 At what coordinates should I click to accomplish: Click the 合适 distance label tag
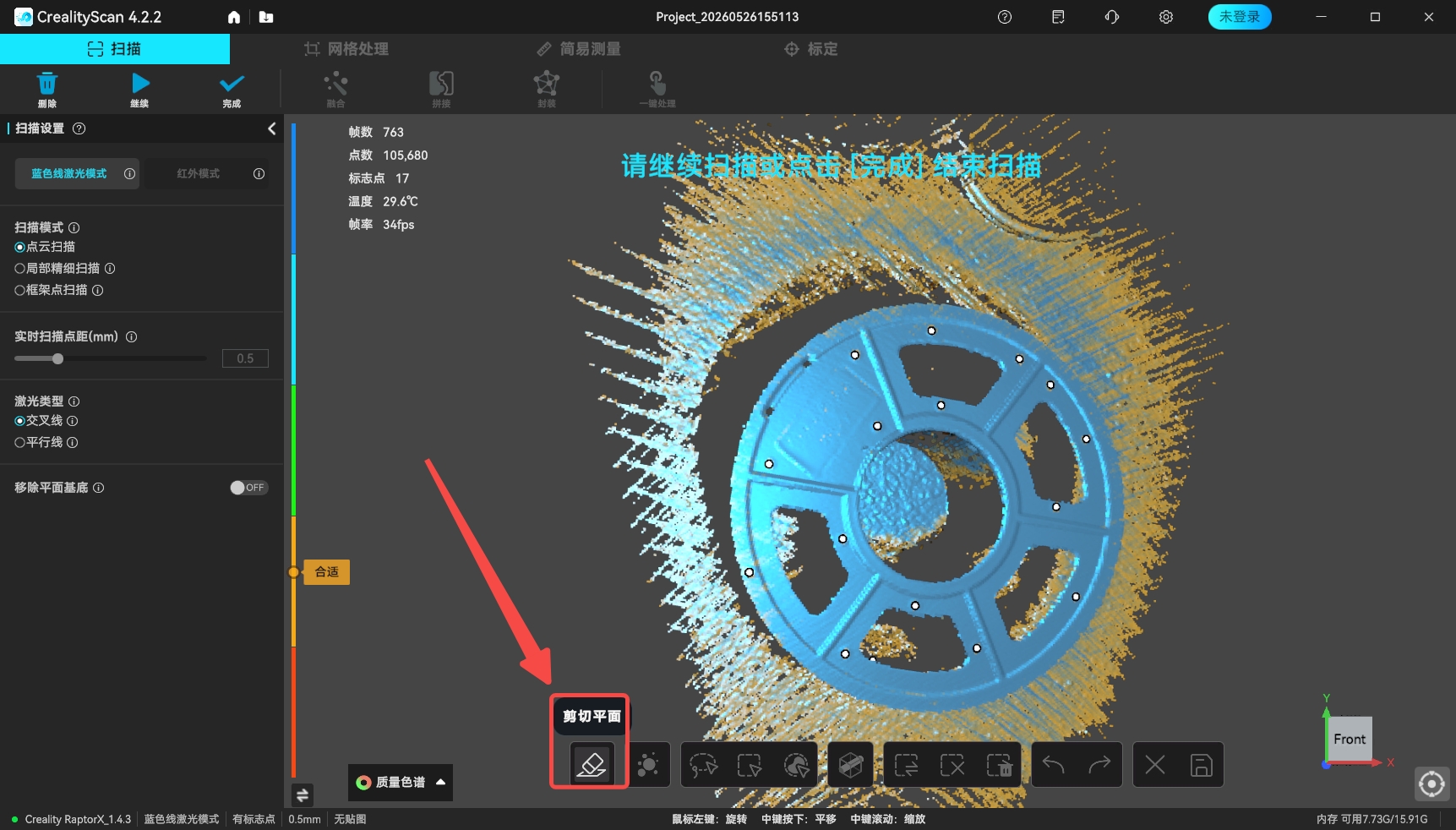326,572
